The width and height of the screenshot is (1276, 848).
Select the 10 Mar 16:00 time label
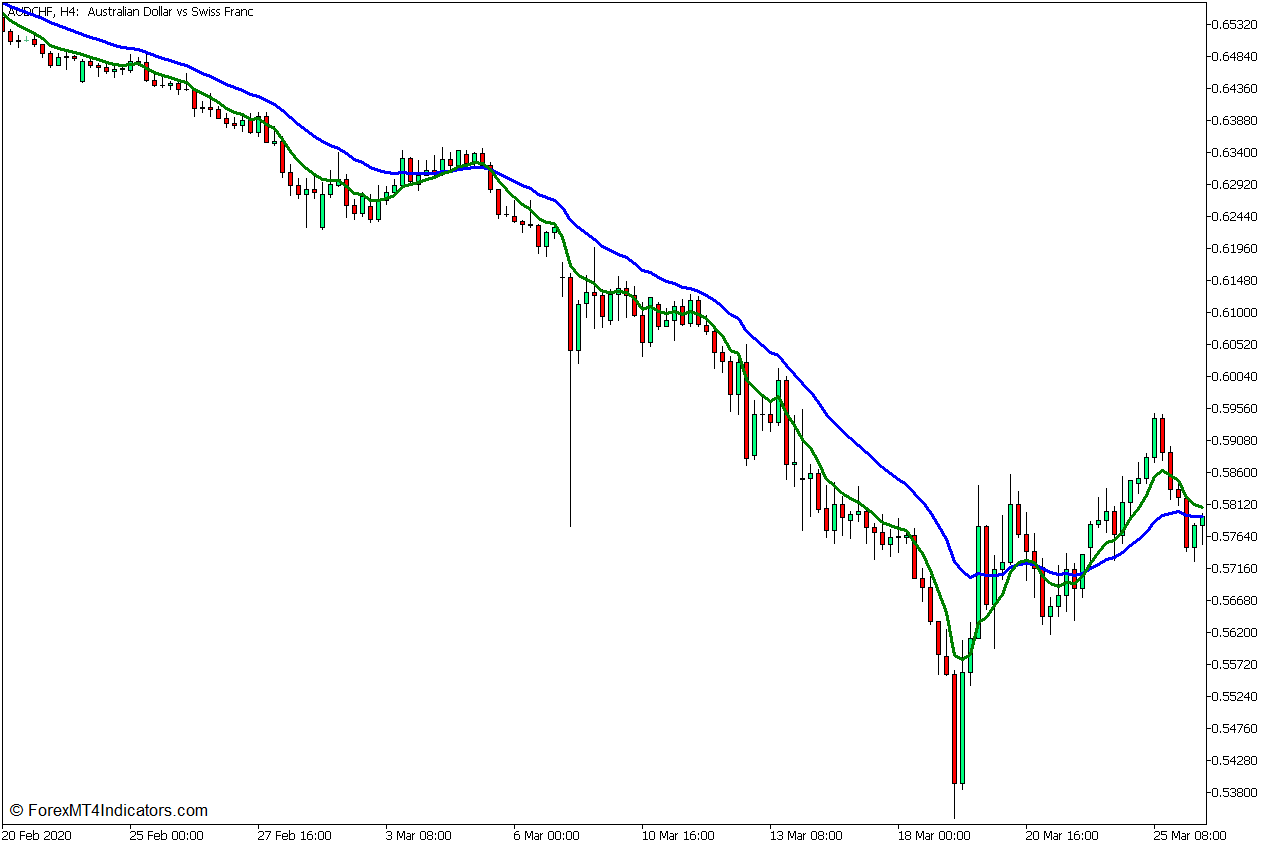[677, 835]
